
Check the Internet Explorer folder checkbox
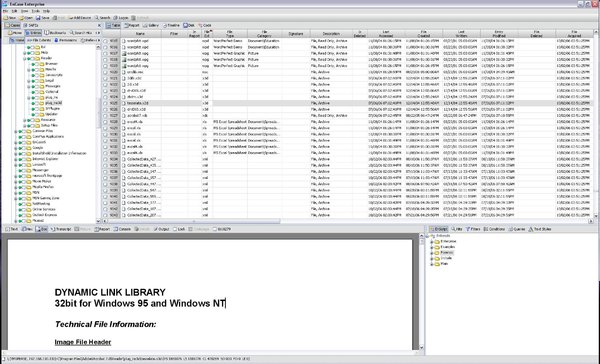[24, 159]
